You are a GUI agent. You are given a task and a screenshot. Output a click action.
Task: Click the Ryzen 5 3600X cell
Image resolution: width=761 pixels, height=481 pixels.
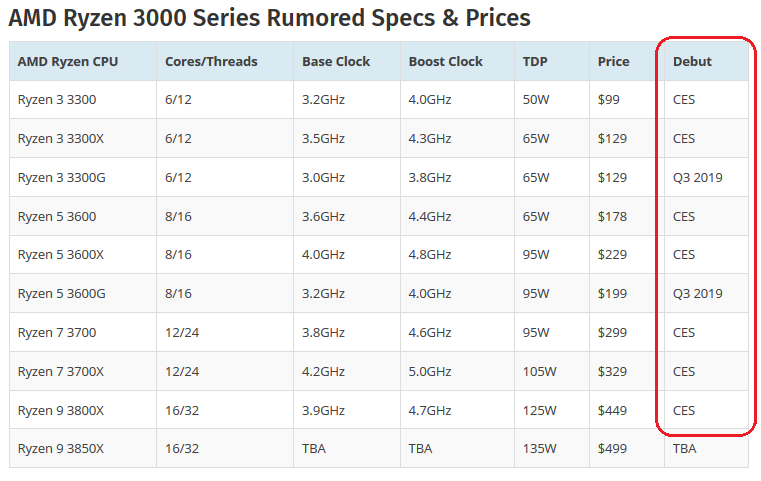click(x=61, y=255)
